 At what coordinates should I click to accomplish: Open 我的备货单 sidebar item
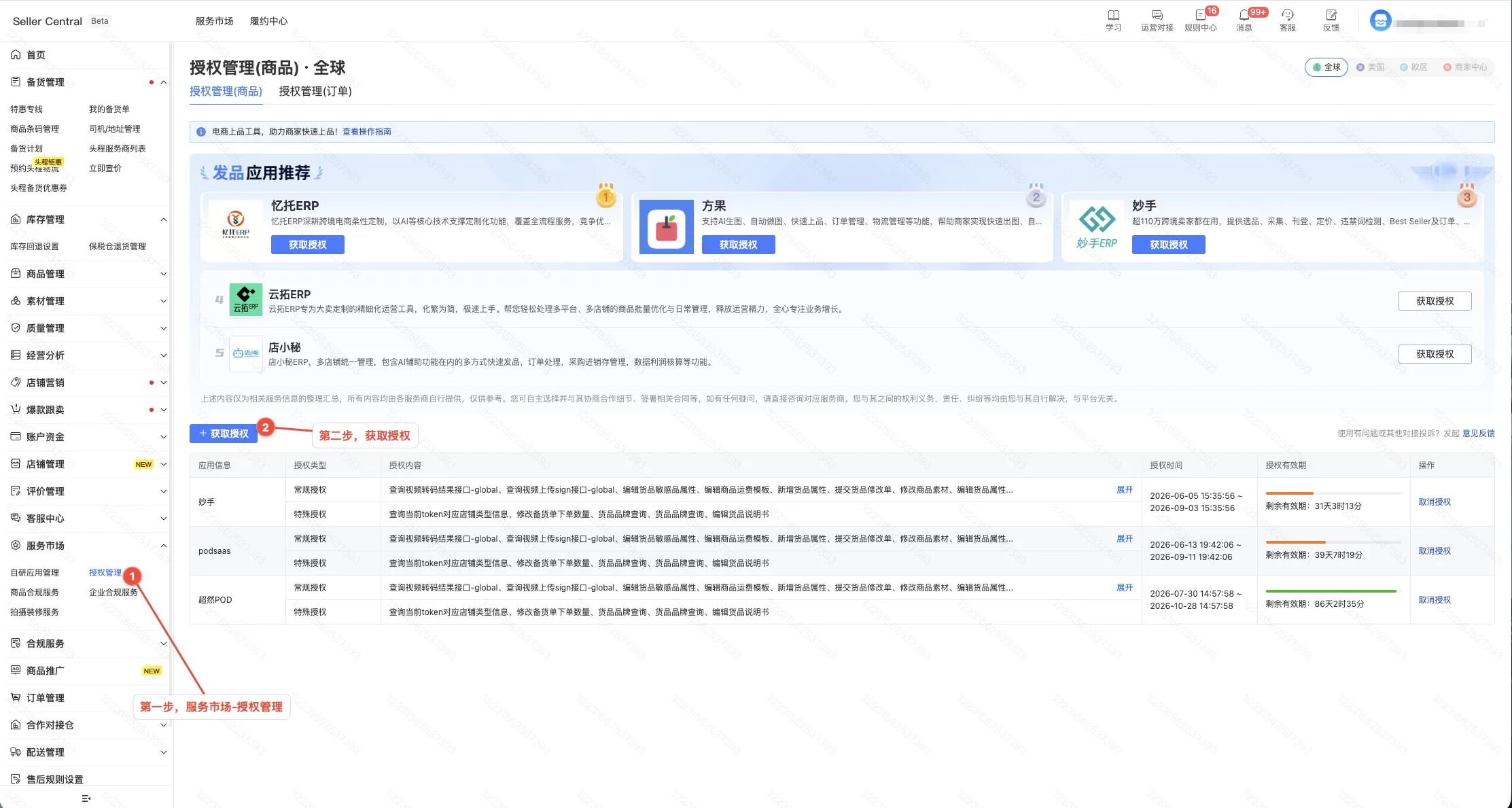pyautogui.click(x=109, y=109)
